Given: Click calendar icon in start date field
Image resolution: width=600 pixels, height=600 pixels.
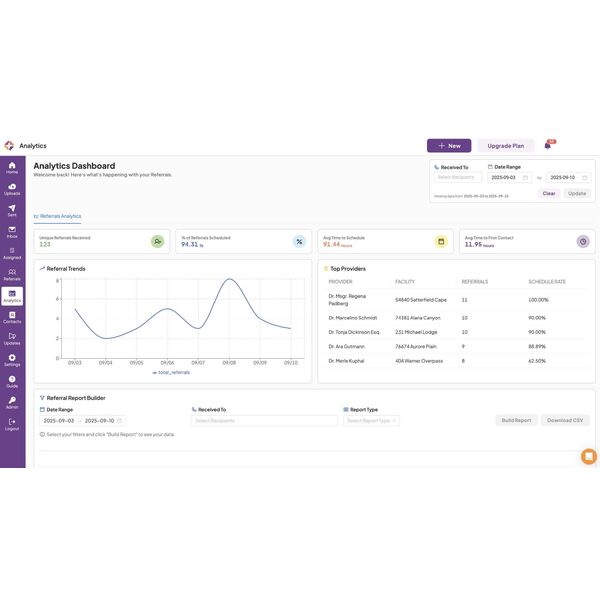Looking at the screenshot, I should click(x=525, y=178).
